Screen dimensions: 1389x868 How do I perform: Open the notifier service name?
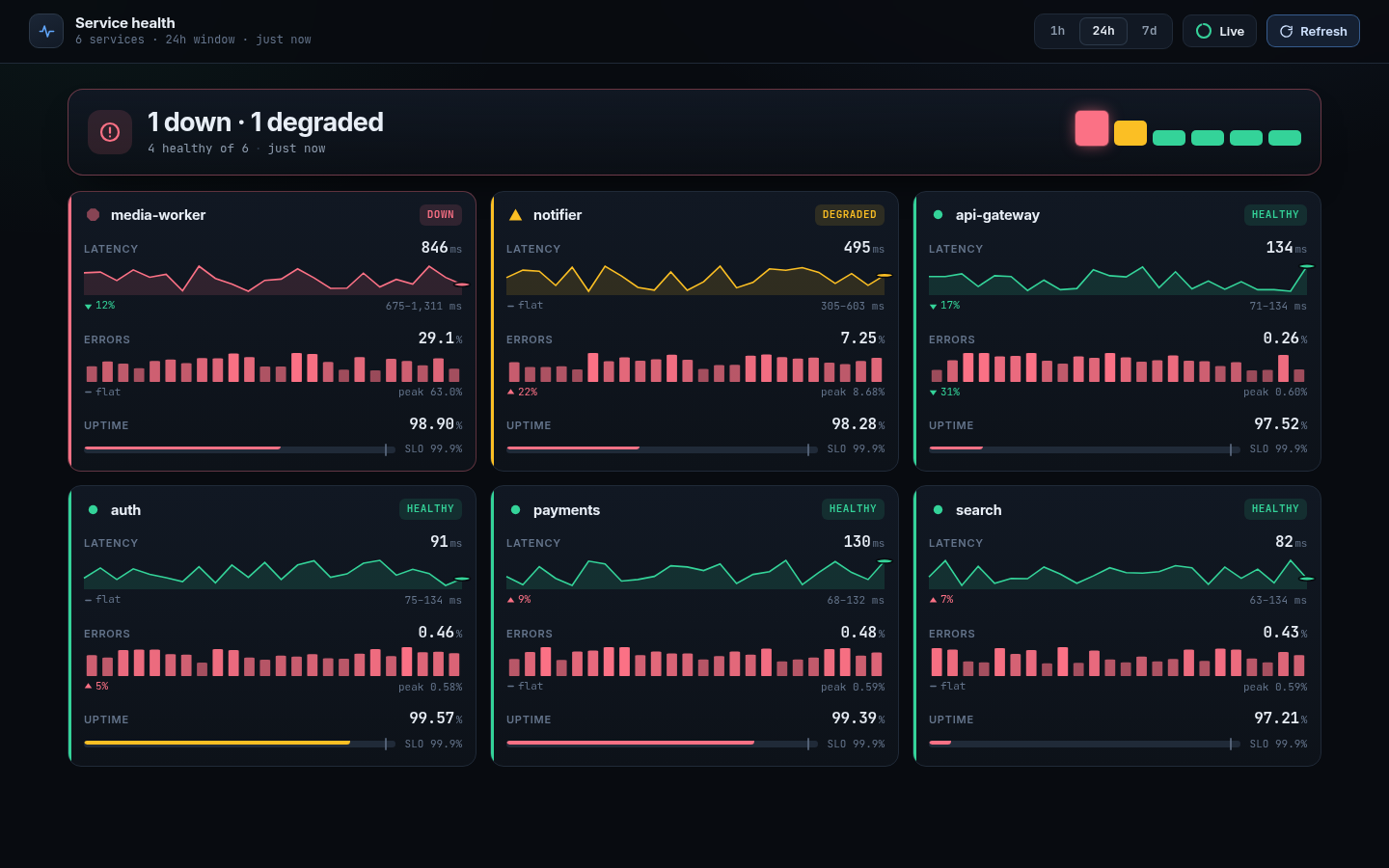point(558,215)
